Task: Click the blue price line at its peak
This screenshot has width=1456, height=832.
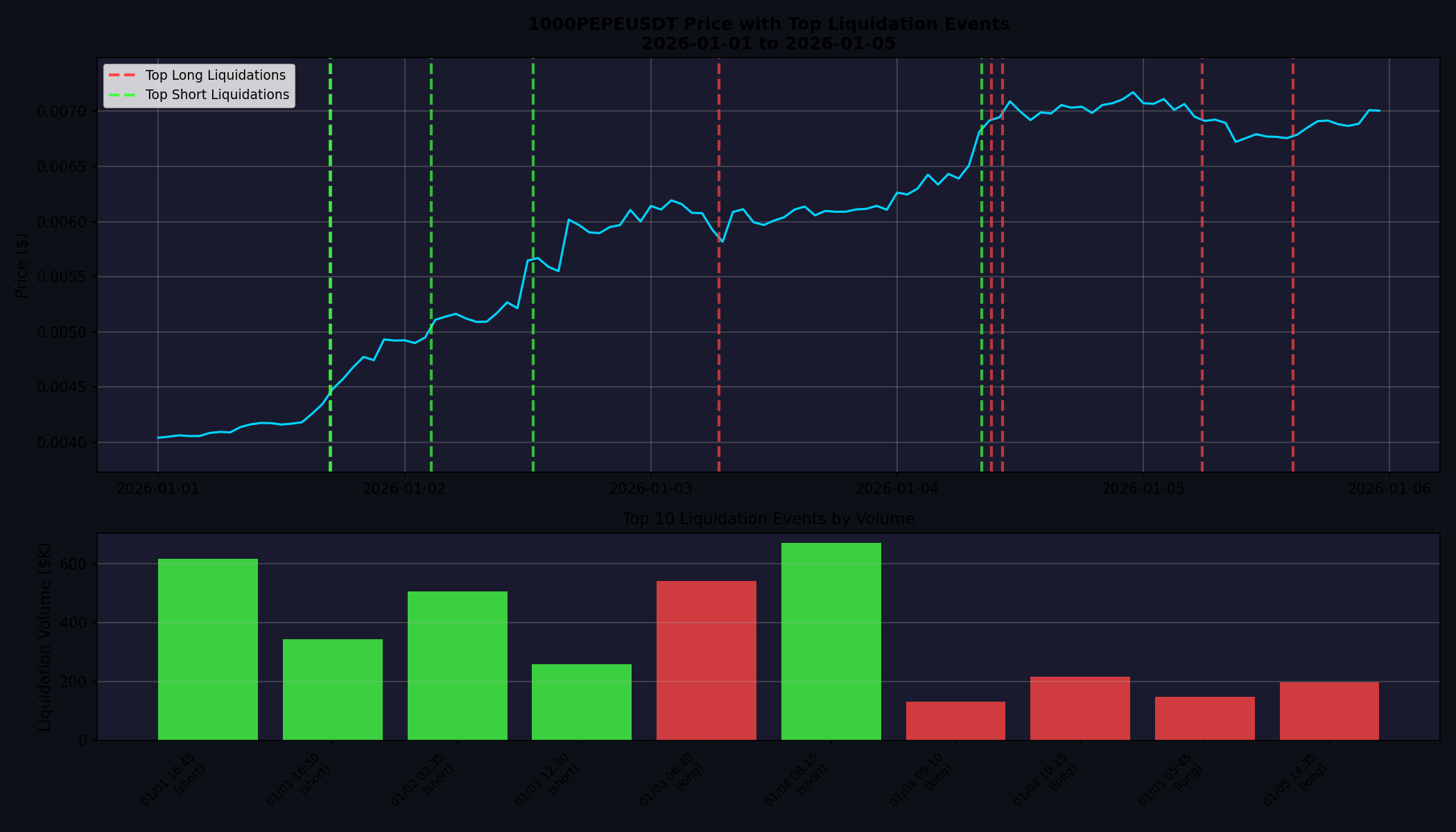Action: point(1132,92)
